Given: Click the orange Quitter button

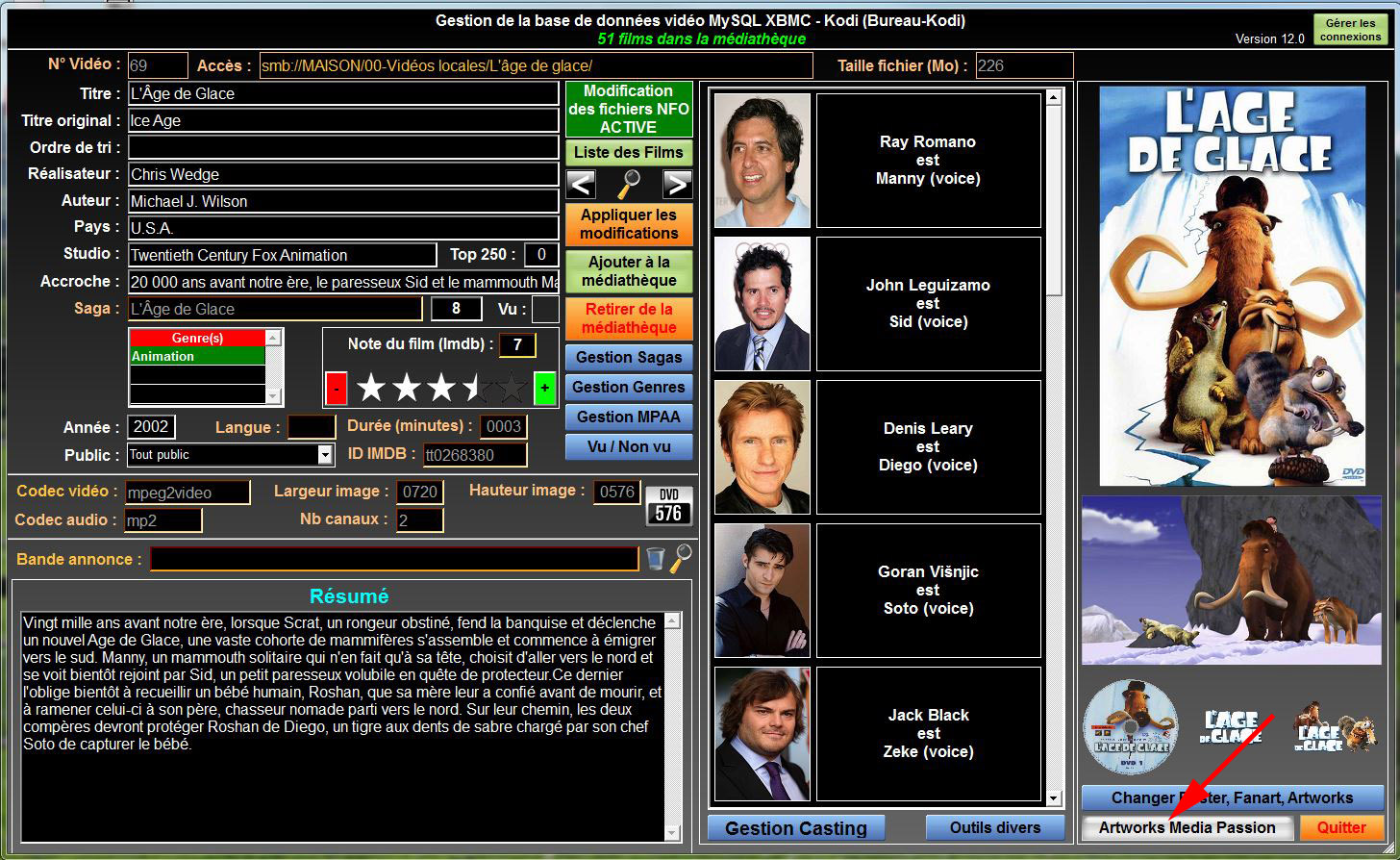Looking at the screenshot, I should pyautogui.click(x=1341, y=827).
